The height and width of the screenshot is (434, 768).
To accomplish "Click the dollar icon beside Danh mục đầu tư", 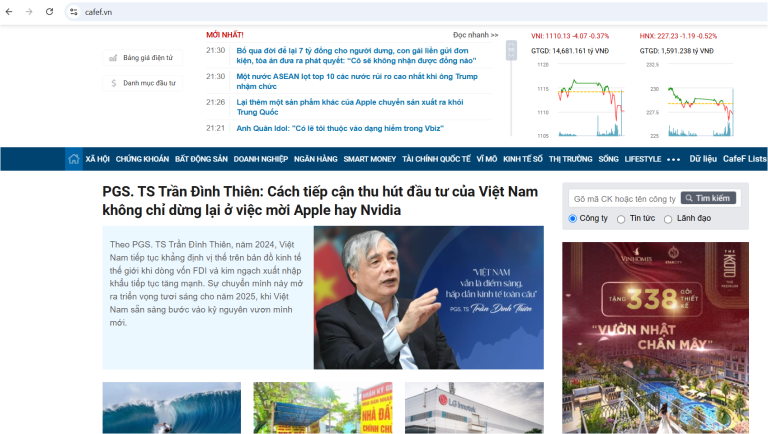I will [x=114, y=83].
